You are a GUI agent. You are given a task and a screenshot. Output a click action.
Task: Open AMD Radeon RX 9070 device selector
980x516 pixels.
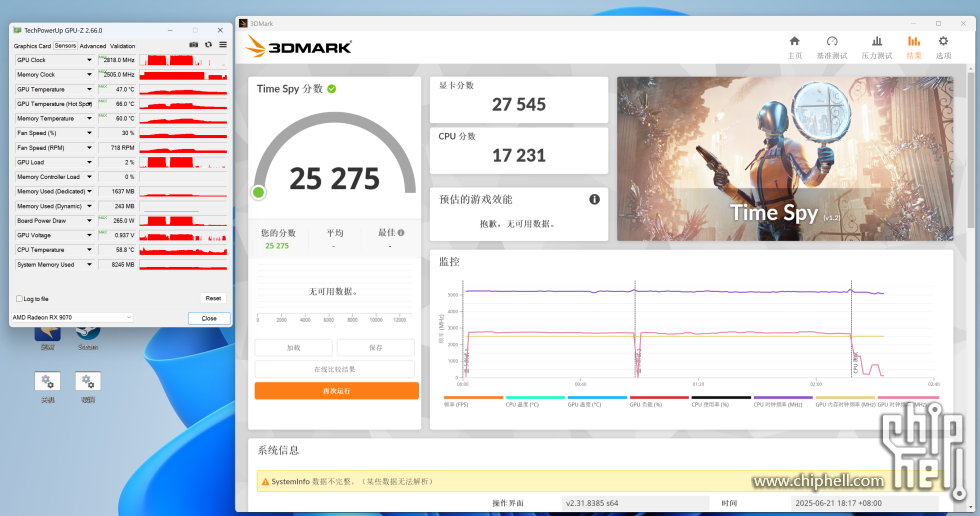(72, 317)
